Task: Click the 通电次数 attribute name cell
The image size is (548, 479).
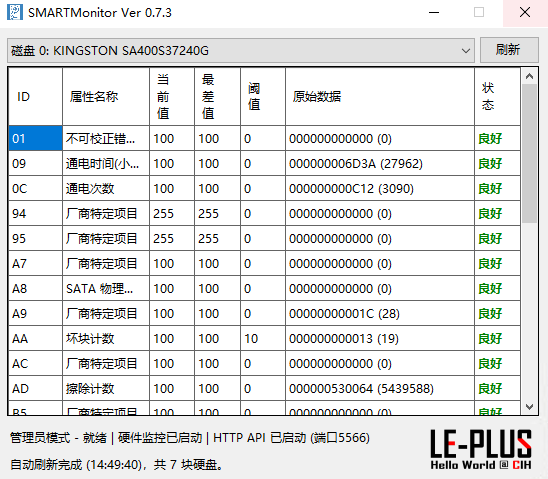Action: 106,188
